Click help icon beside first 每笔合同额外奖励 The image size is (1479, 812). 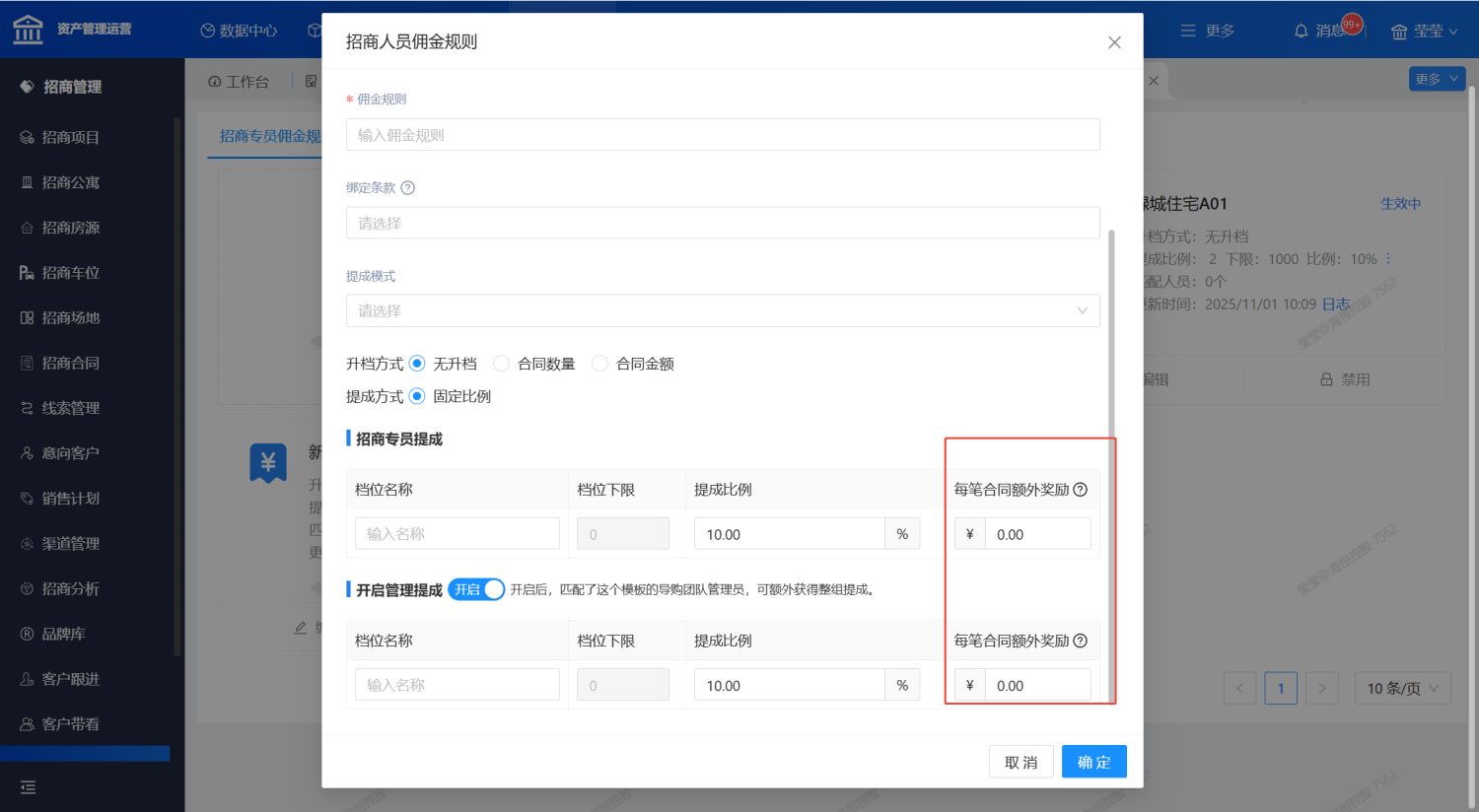point(1080,490)
